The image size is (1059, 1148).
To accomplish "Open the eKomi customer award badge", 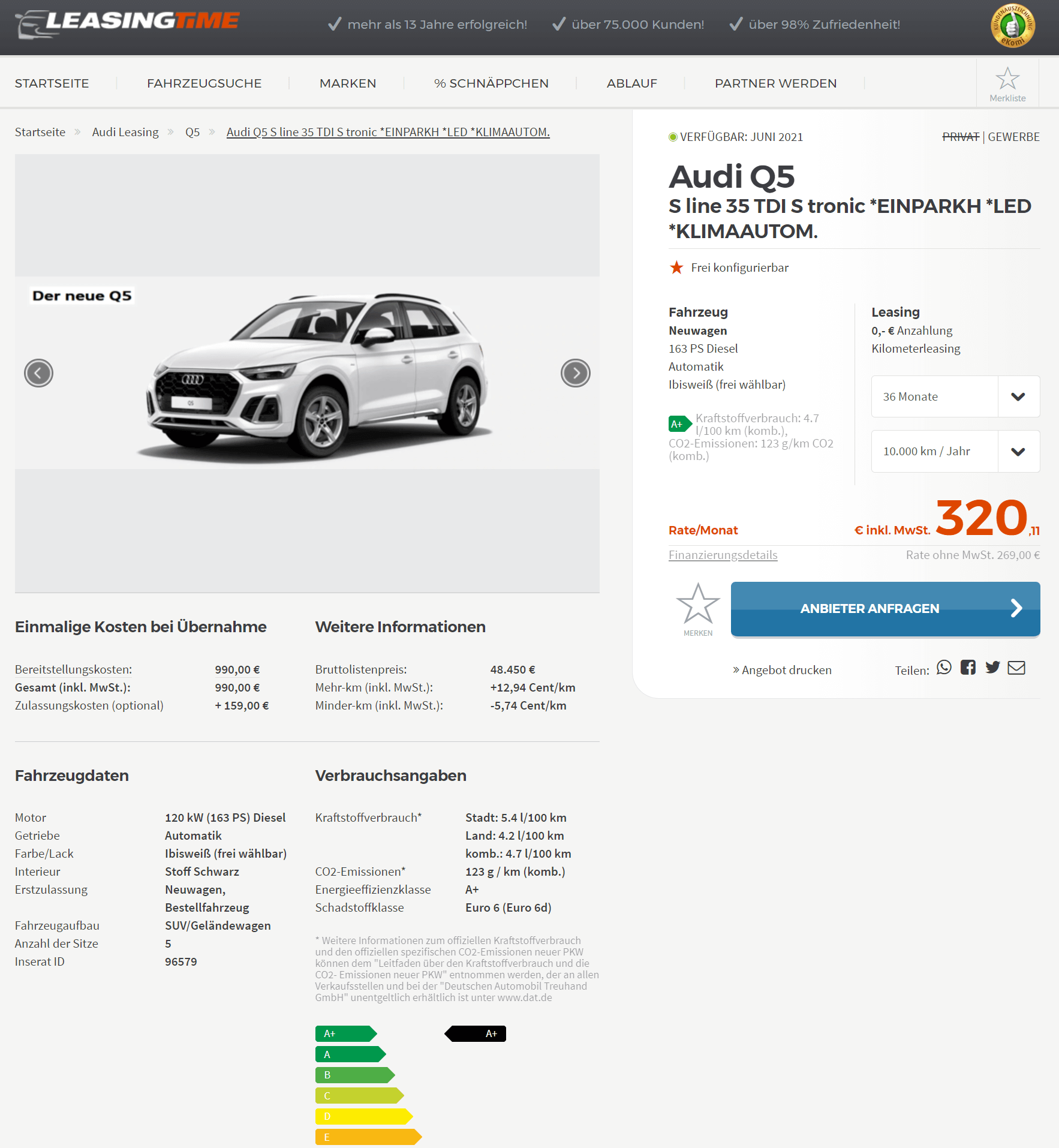I will coord(1013,26).
